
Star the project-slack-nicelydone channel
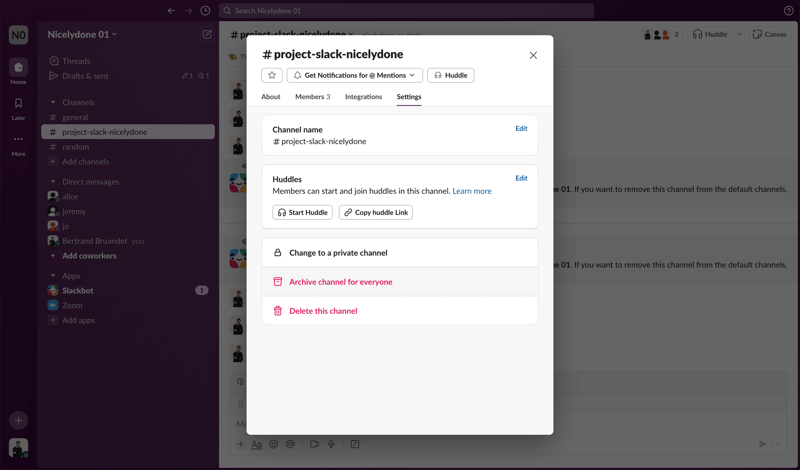271,75
